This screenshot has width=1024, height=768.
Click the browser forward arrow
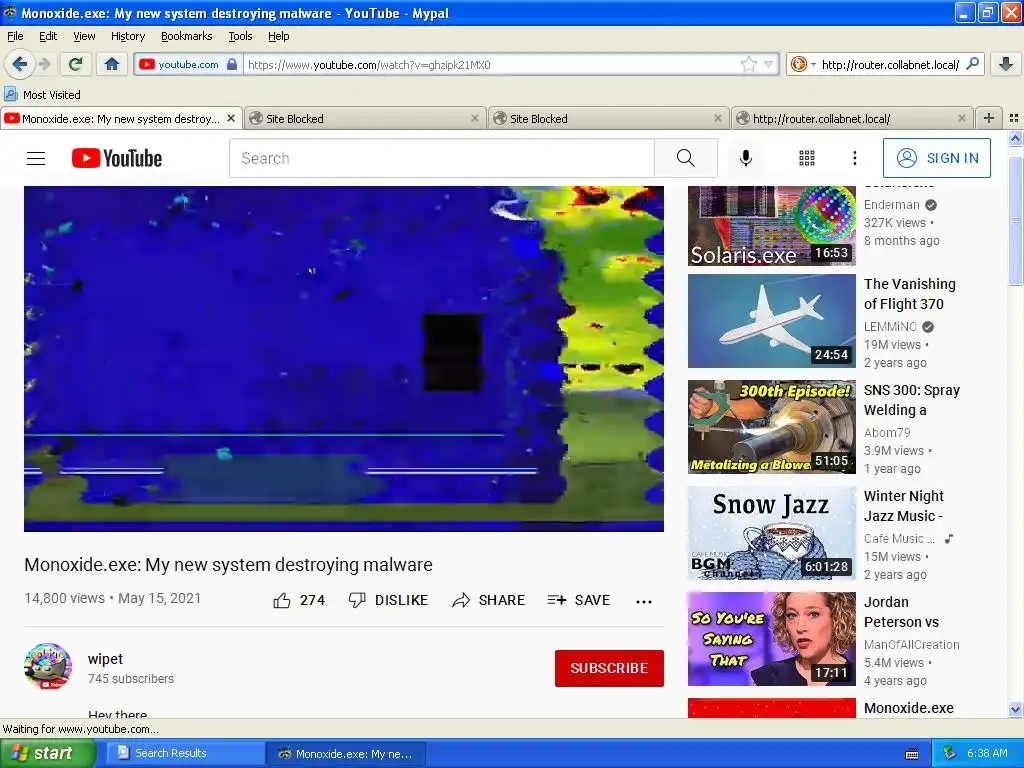(44, 64)
